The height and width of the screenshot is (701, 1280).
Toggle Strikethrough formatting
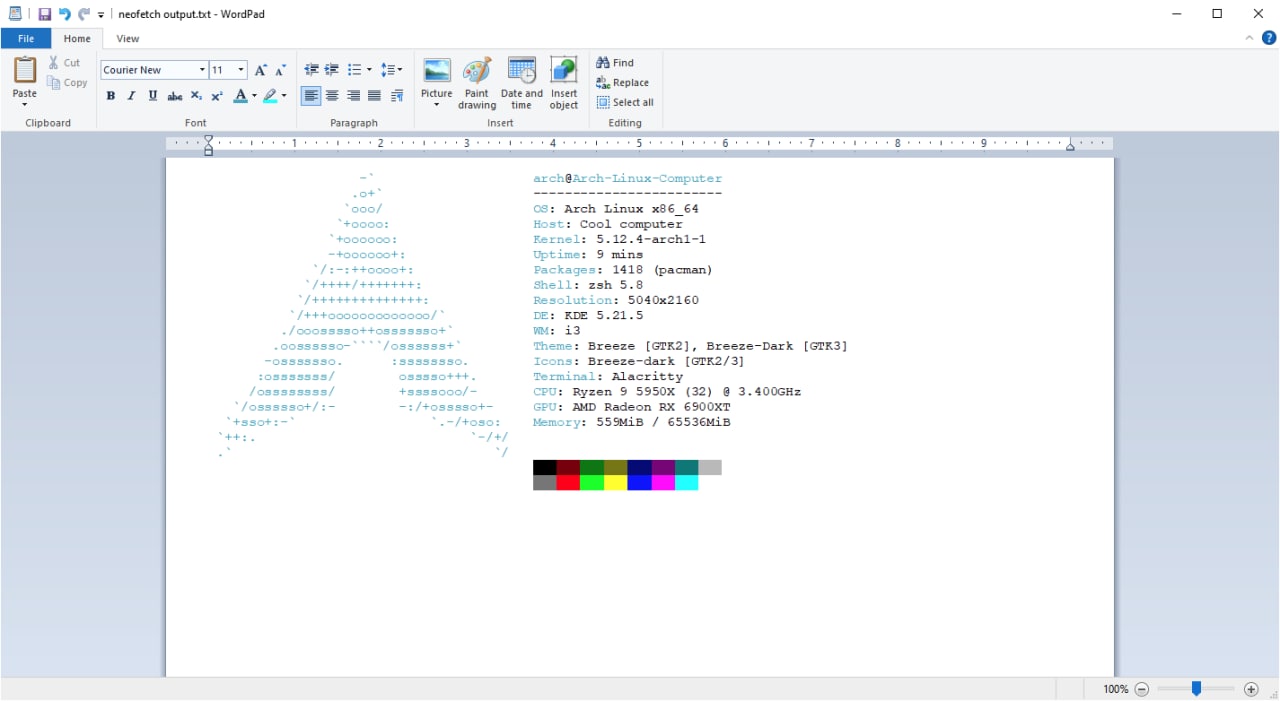pyautogui.click(x=175, y=96)
